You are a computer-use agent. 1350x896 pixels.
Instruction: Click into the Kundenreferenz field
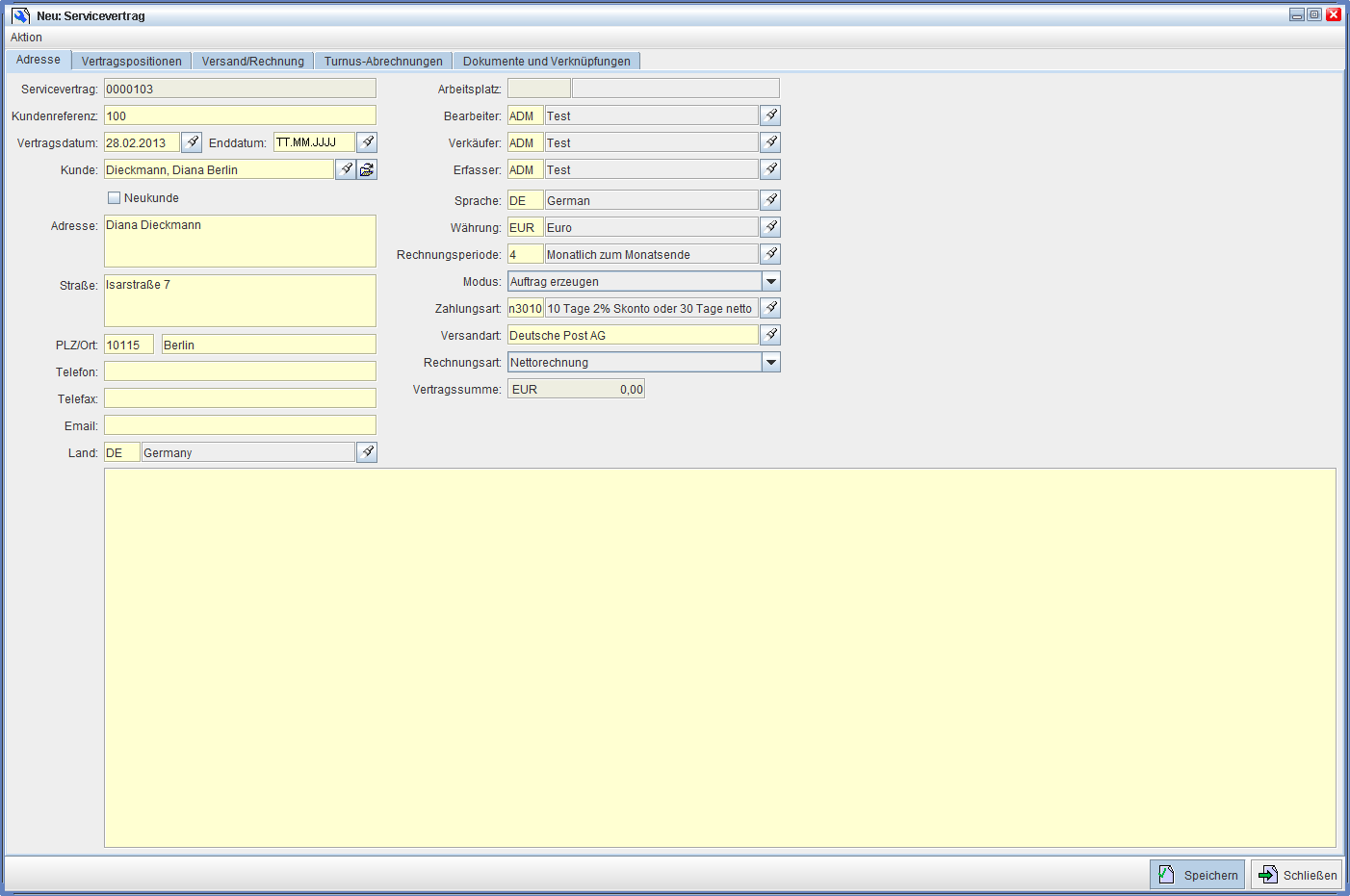pos(240,115)
